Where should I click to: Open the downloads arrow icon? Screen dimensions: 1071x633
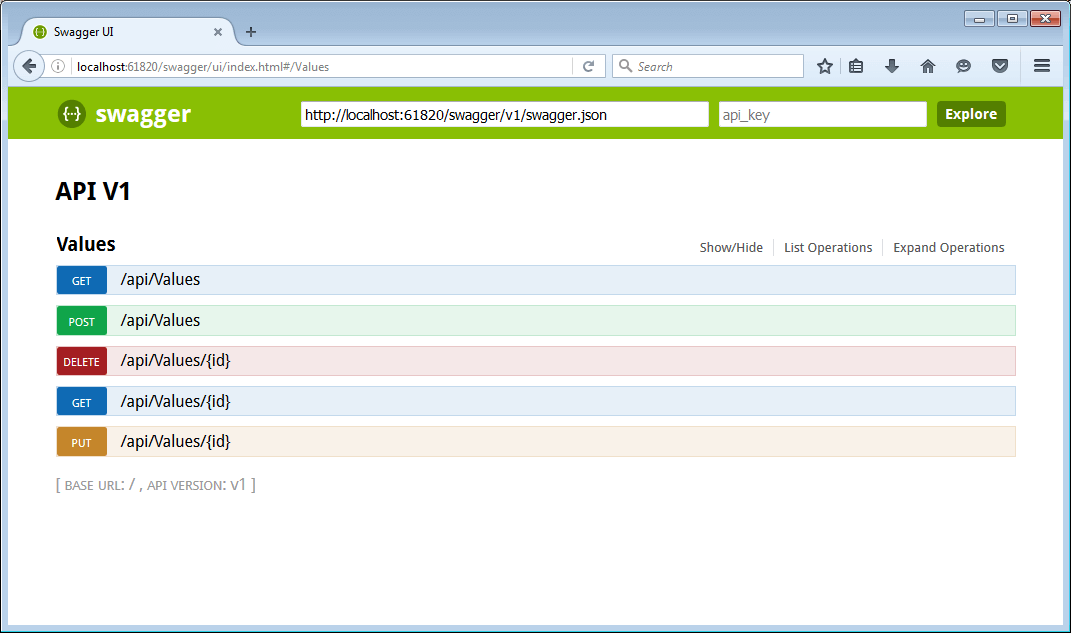[892, 66]
